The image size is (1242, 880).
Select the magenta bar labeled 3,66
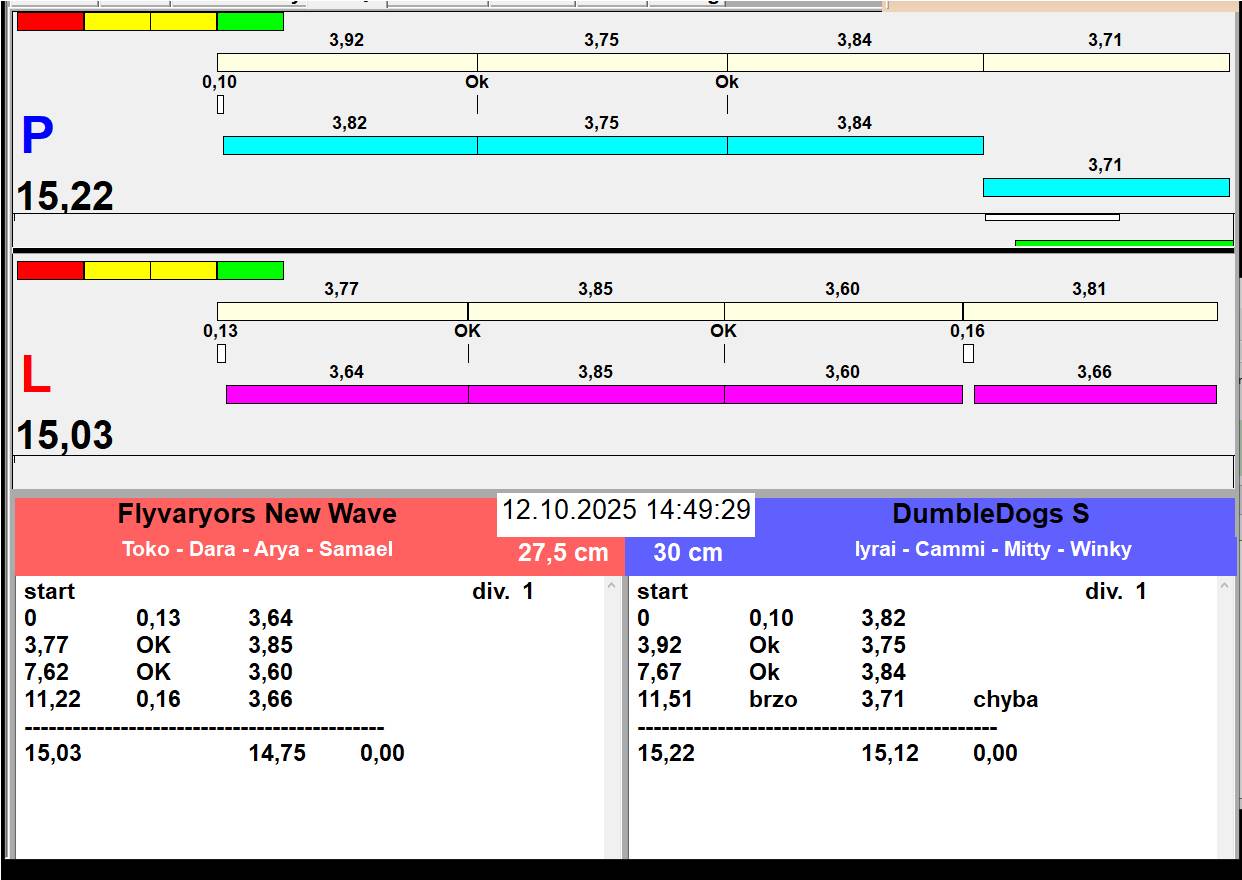pos(1095,394)
